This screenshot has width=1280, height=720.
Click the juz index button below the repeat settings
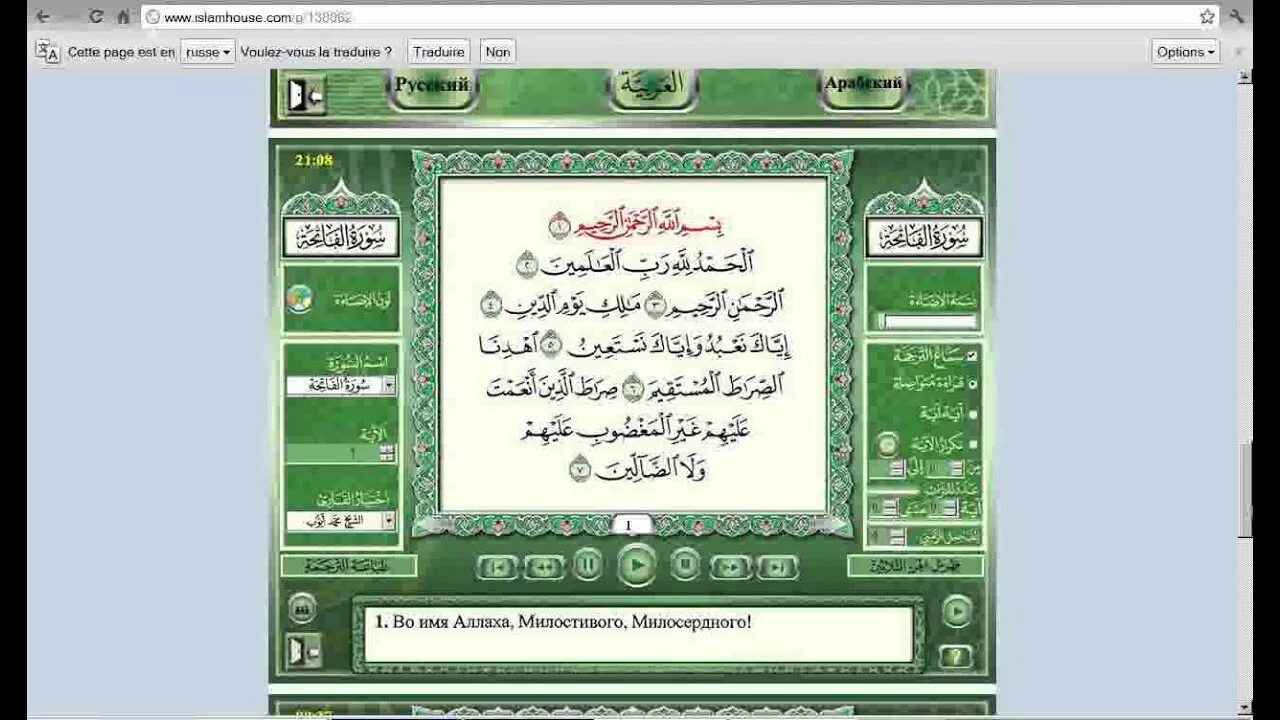pyautogui.click(x=914, y=566)
